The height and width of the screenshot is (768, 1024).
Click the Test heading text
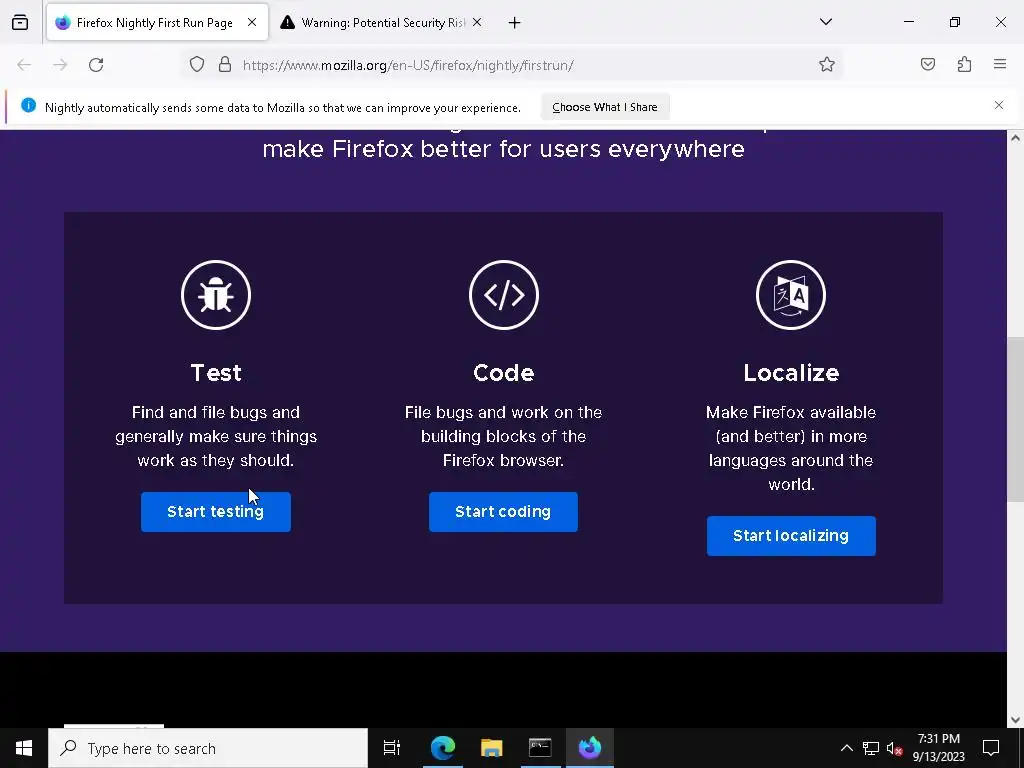[216, 373]
